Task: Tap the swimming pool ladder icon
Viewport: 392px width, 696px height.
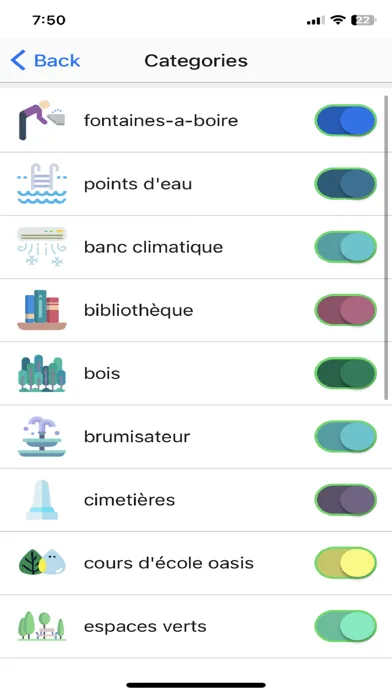Action: (x=42, y=183)
